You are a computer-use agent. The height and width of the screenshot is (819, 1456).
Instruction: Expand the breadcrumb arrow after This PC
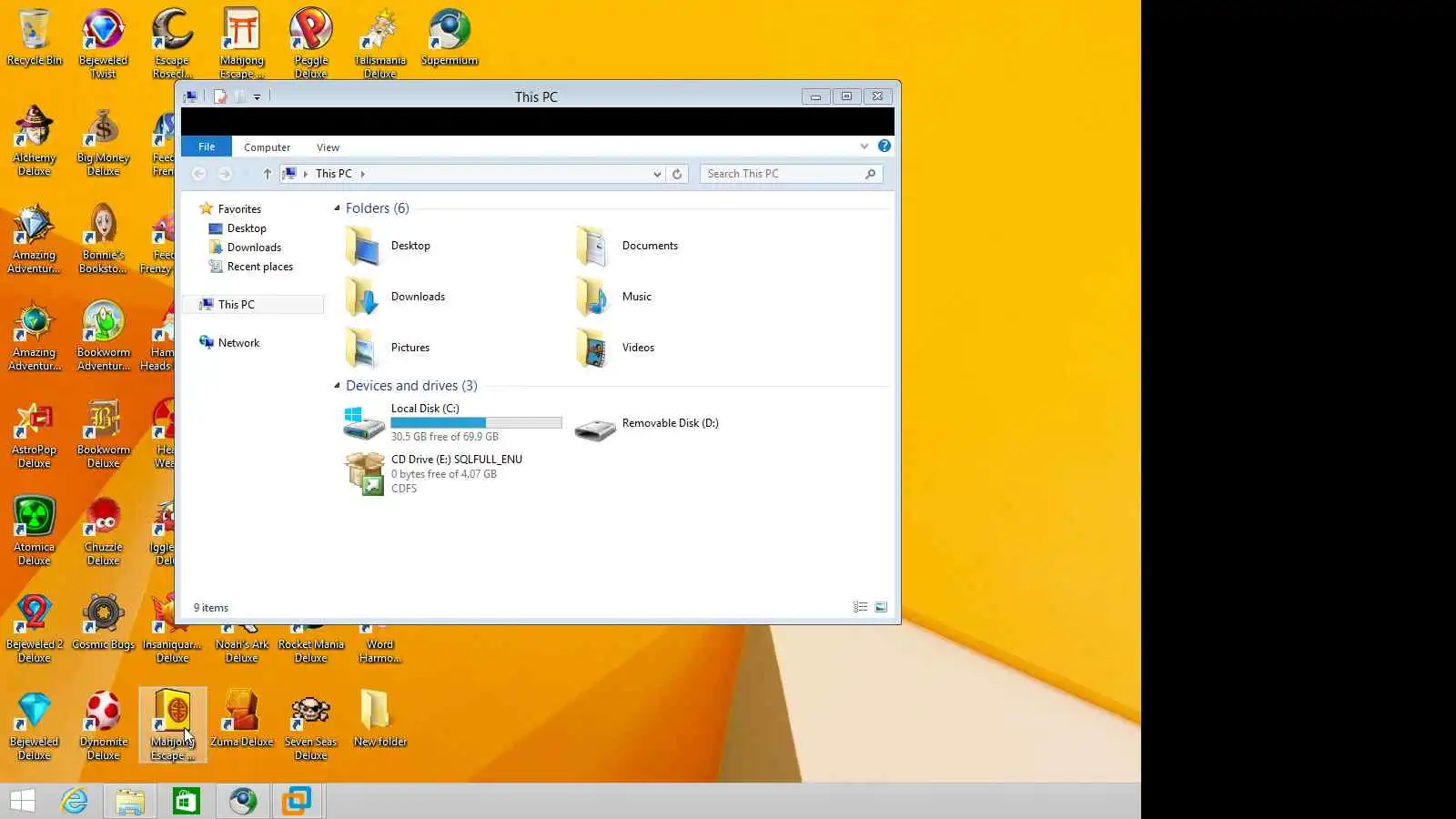click(x=362, y=174)
